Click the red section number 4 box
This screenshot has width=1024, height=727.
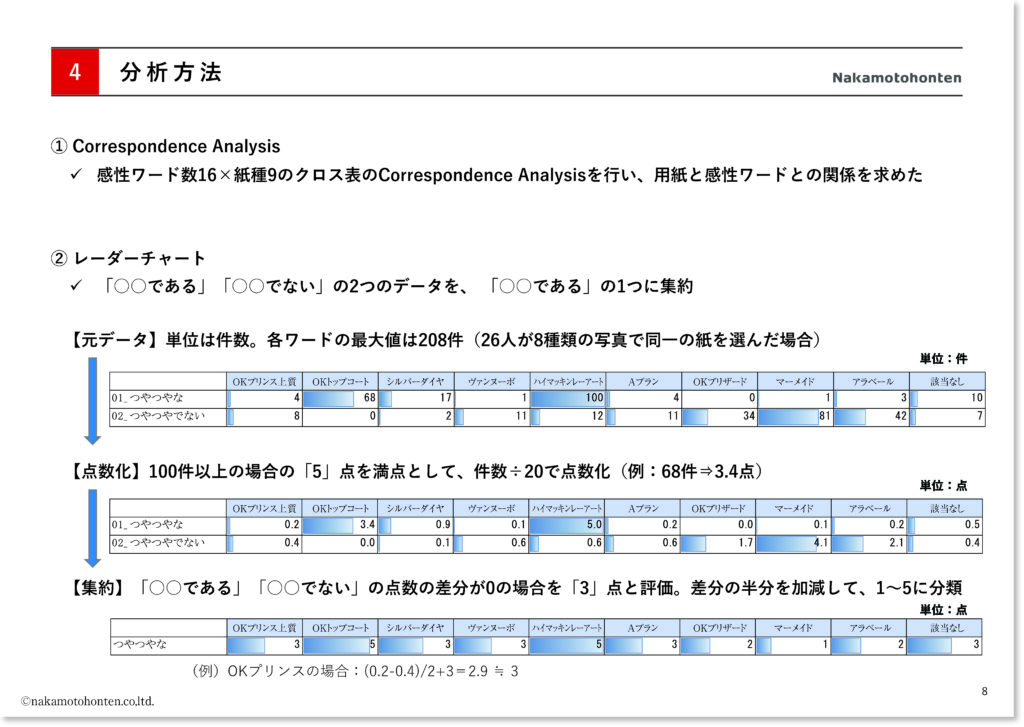pyautogui.click(x=75, y=72)
